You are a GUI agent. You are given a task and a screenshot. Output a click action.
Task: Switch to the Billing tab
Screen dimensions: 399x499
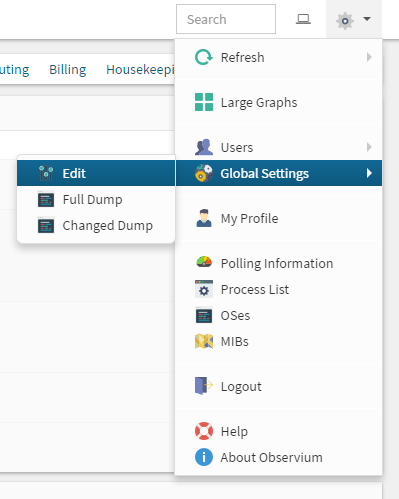(x=68, y=70)
